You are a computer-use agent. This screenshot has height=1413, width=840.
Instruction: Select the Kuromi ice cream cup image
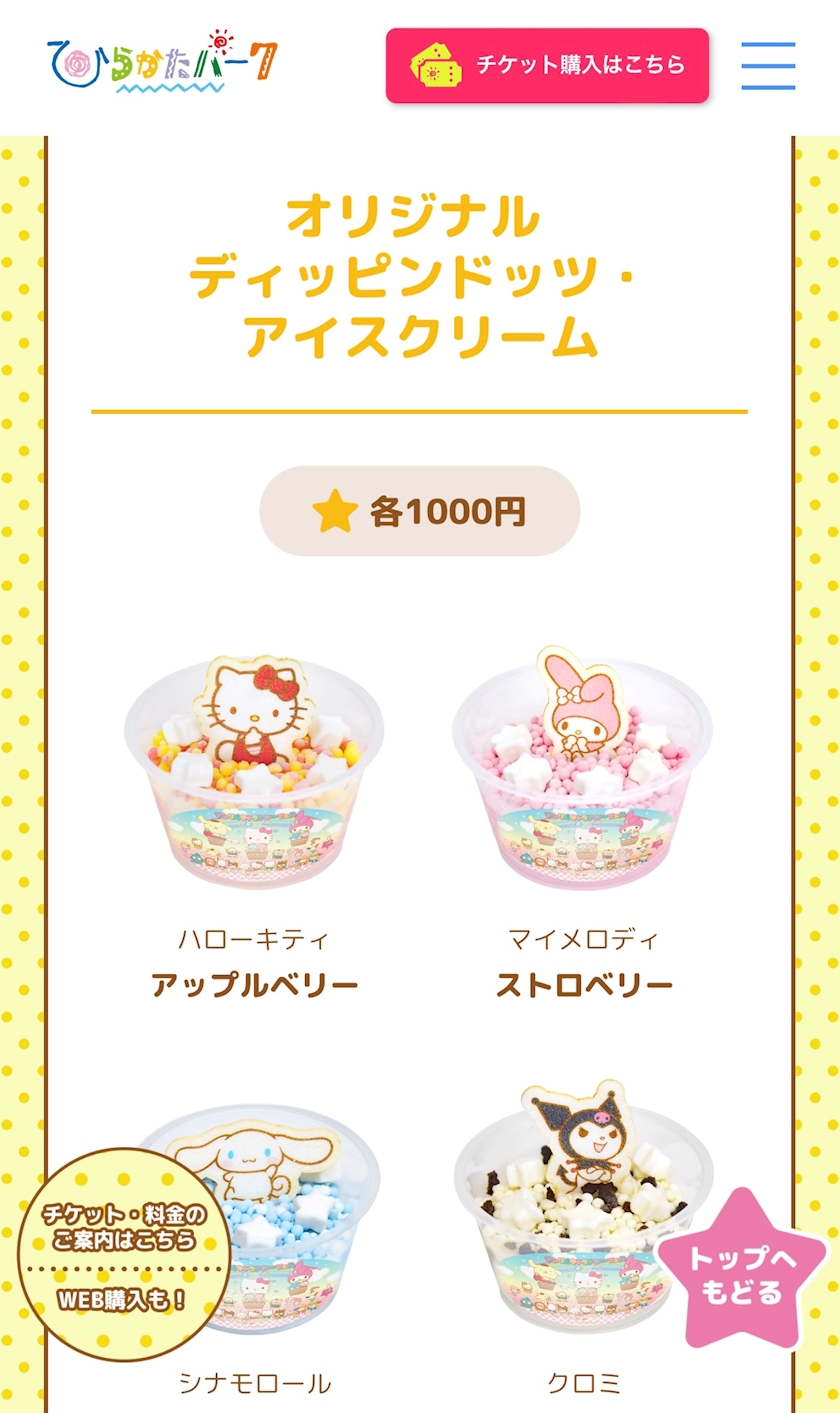[582, 1208]
